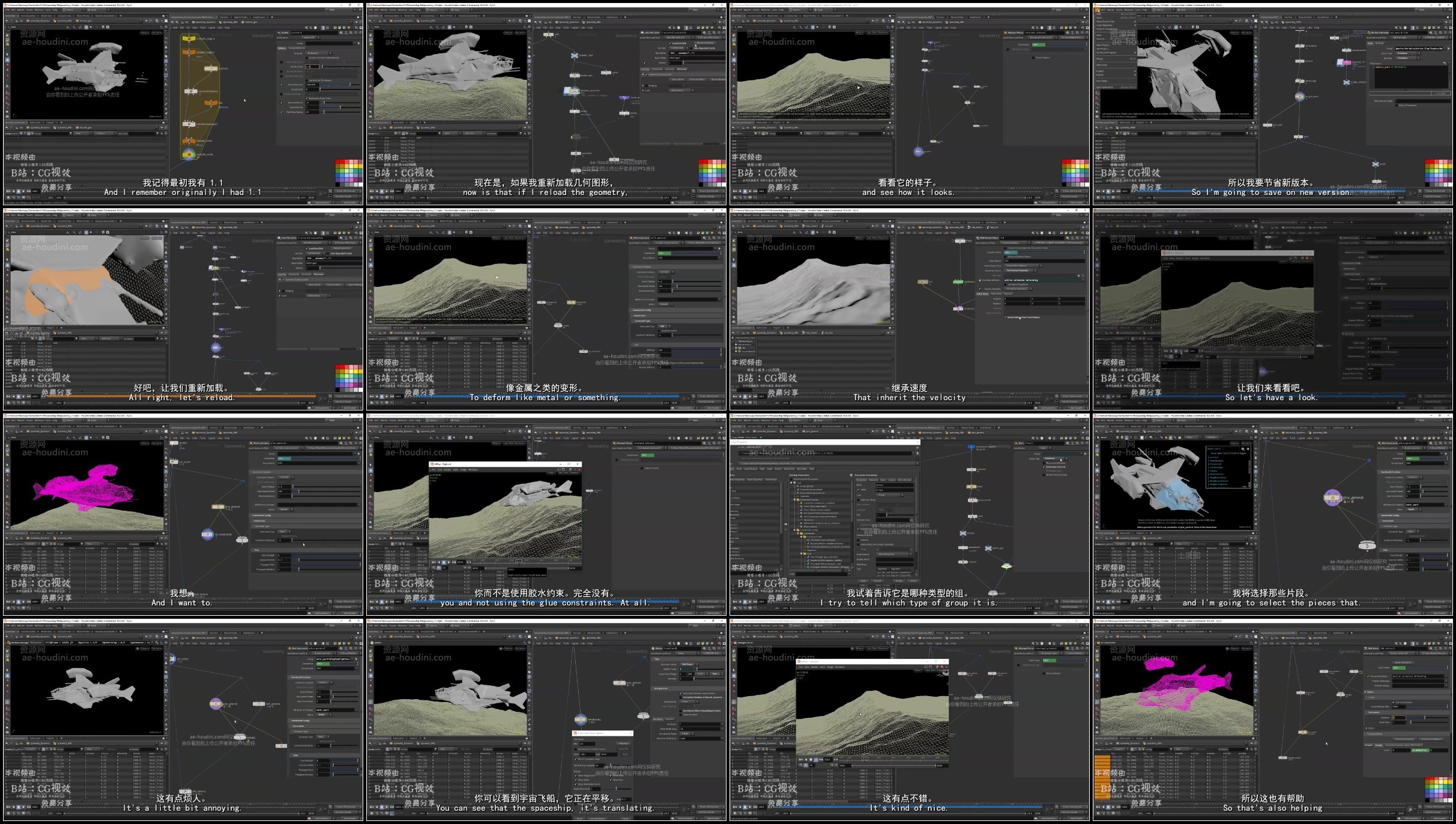Click glue_general node in 'select the pieces' frame

tap(1333, 498)
